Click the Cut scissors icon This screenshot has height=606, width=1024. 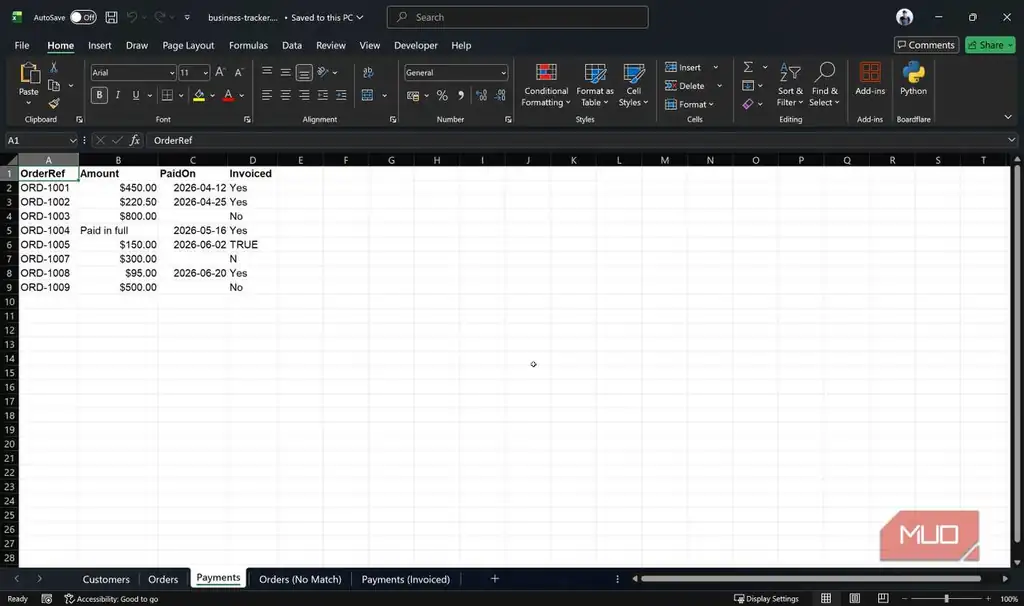54,67
